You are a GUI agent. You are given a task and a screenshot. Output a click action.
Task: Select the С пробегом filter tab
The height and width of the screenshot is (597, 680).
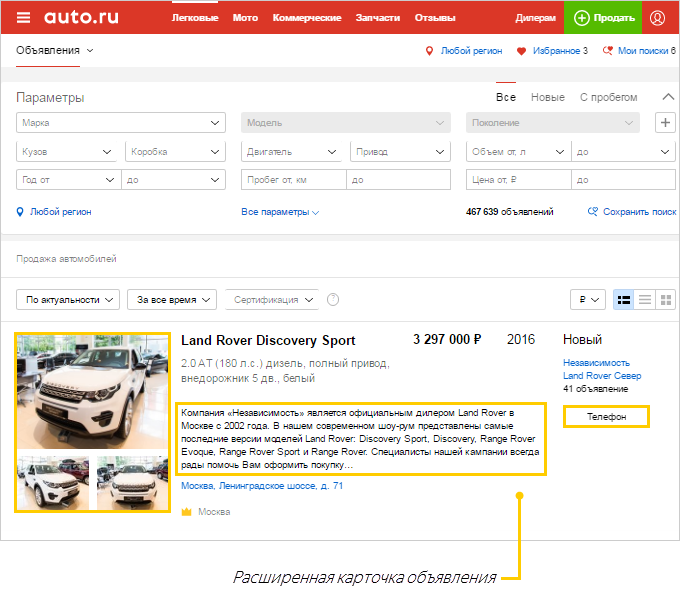click(x=608, y=97)
